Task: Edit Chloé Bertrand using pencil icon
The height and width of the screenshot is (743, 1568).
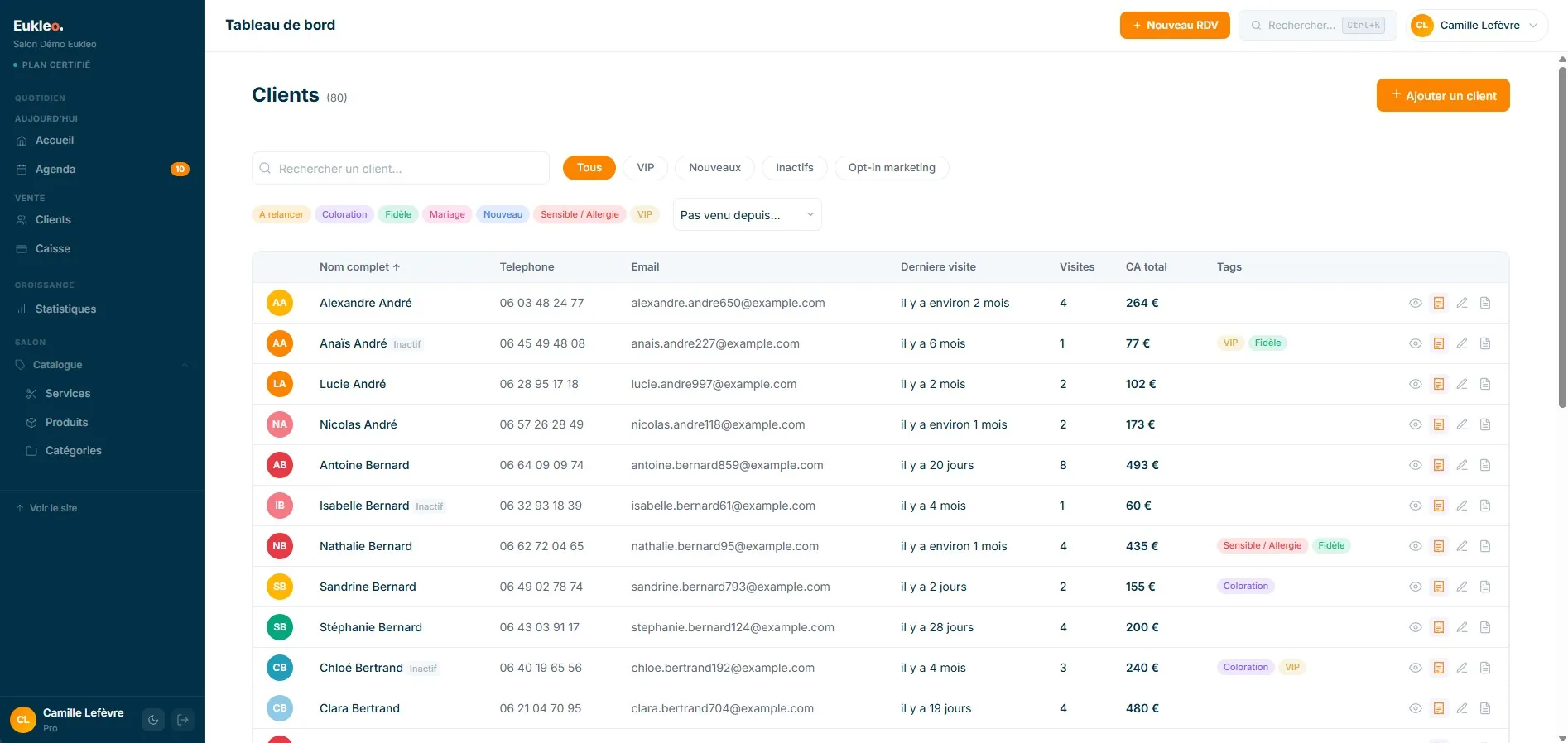Action: [1462, 668]
